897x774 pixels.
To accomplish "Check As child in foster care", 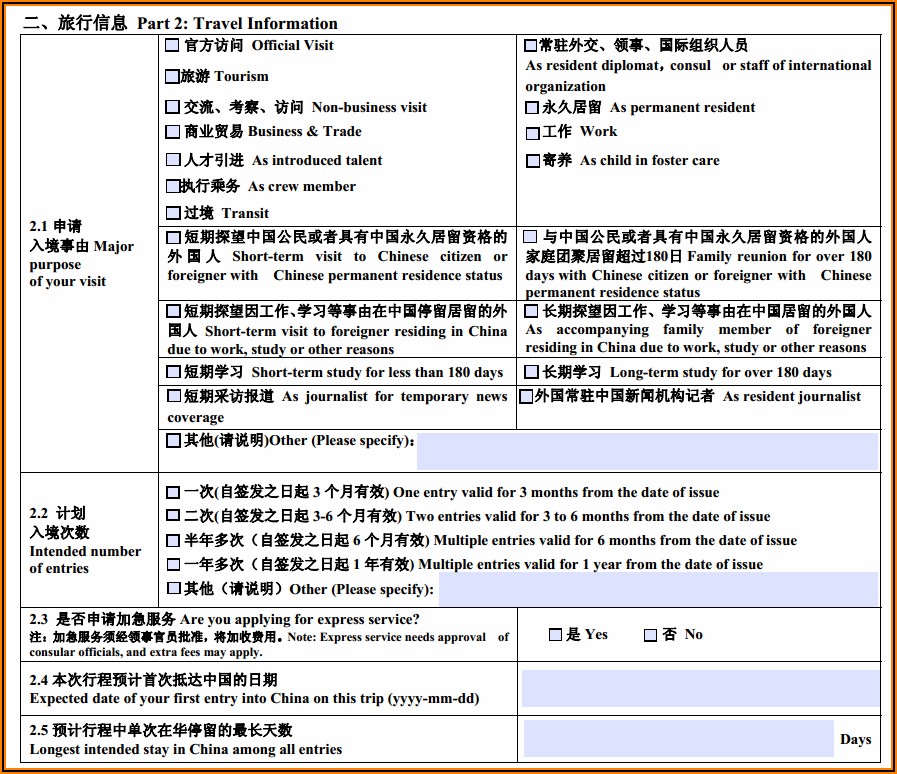I will (533, 161).
